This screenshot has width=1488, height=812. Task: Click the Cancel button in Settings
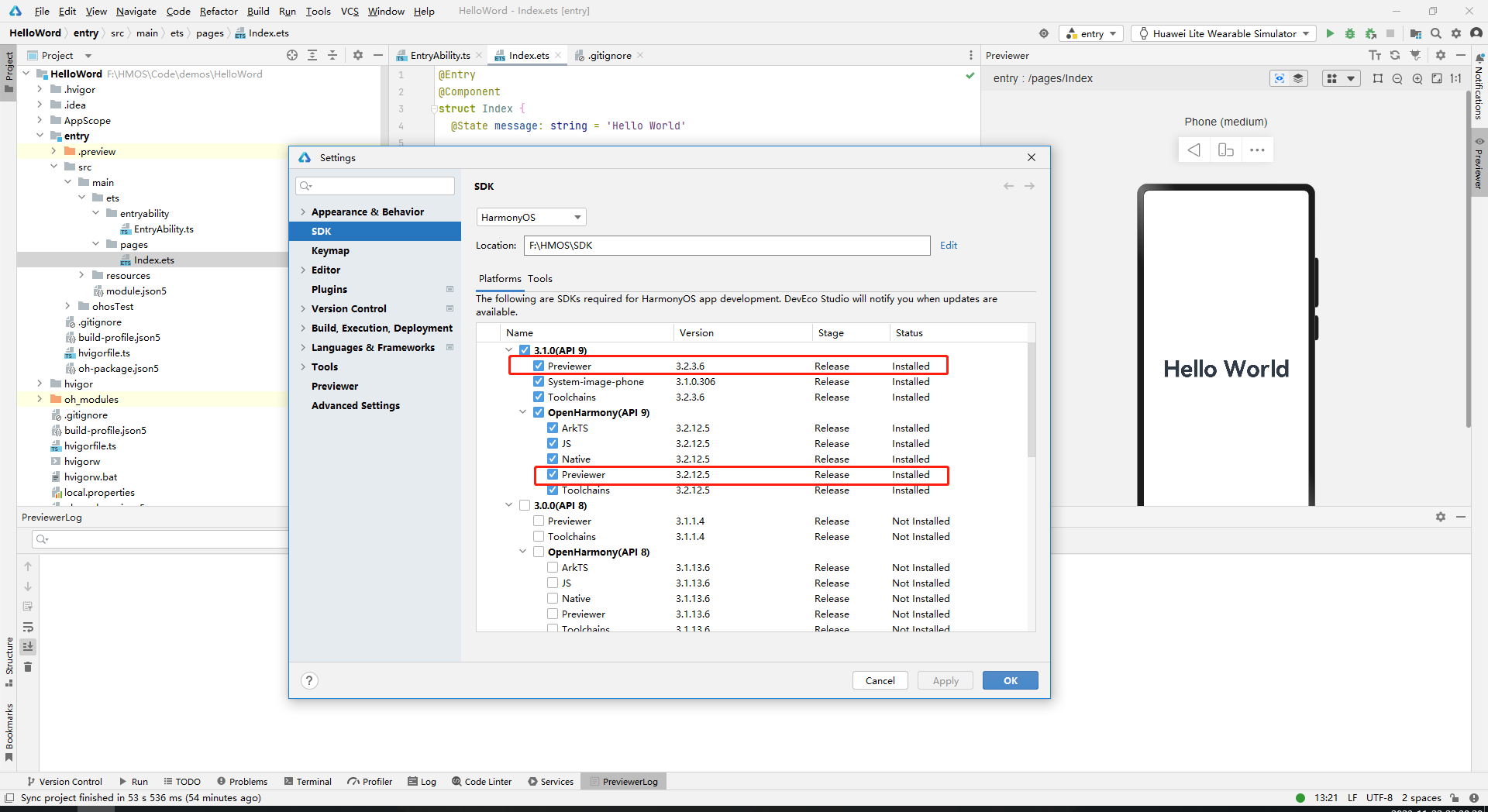coord(880,680)
